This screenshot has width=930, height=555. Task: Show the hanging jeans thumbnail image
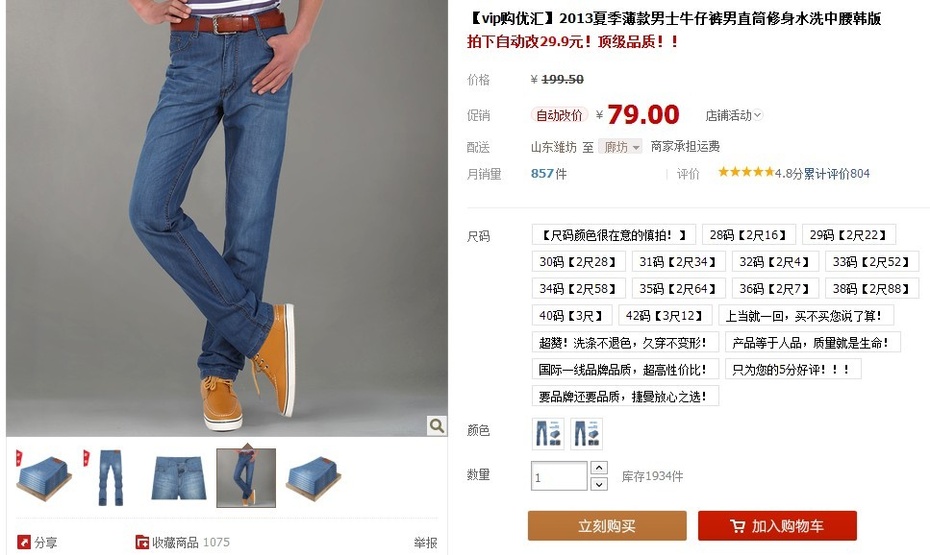pos(111,478)
